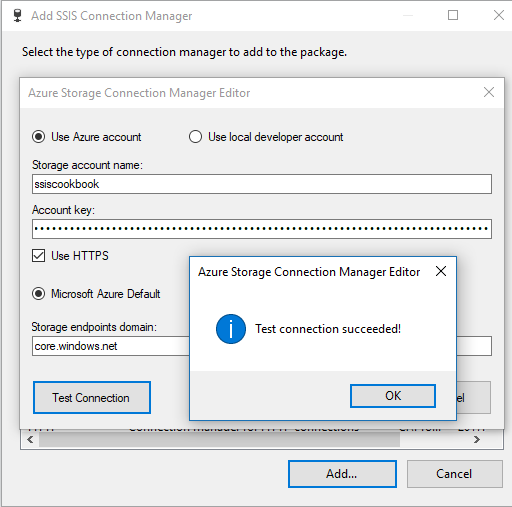The height and width of the screenshot is (507, 512).
Task: Toggle the Use HTTPS checkbox
Action: coord(39,256)
